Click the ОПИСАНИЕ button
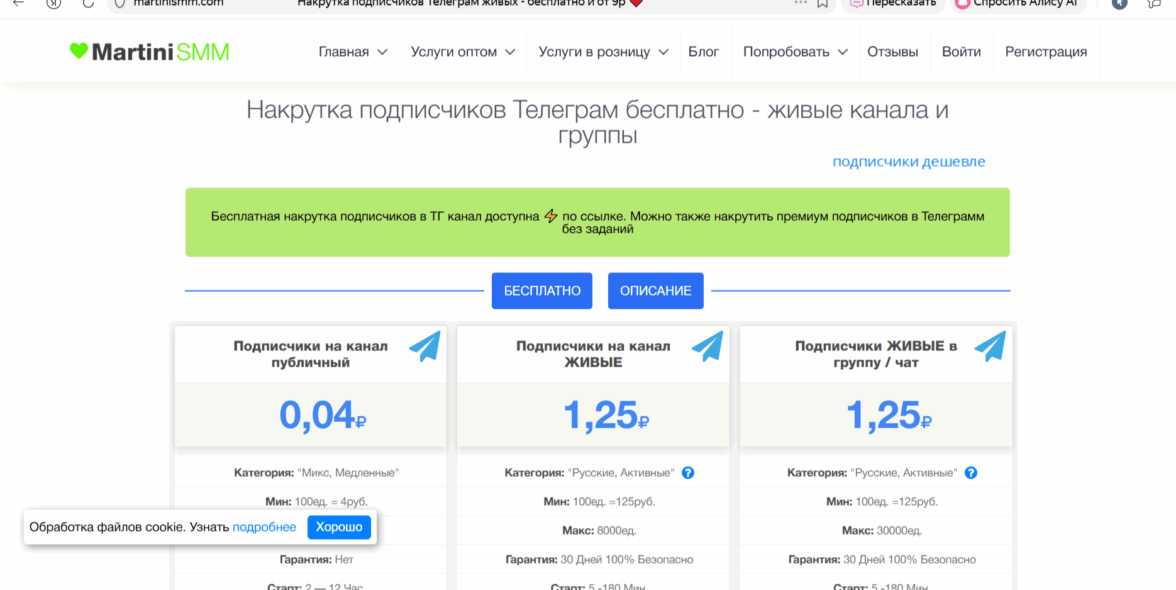This screenshot has width=1176, height=590. [656, 291]
